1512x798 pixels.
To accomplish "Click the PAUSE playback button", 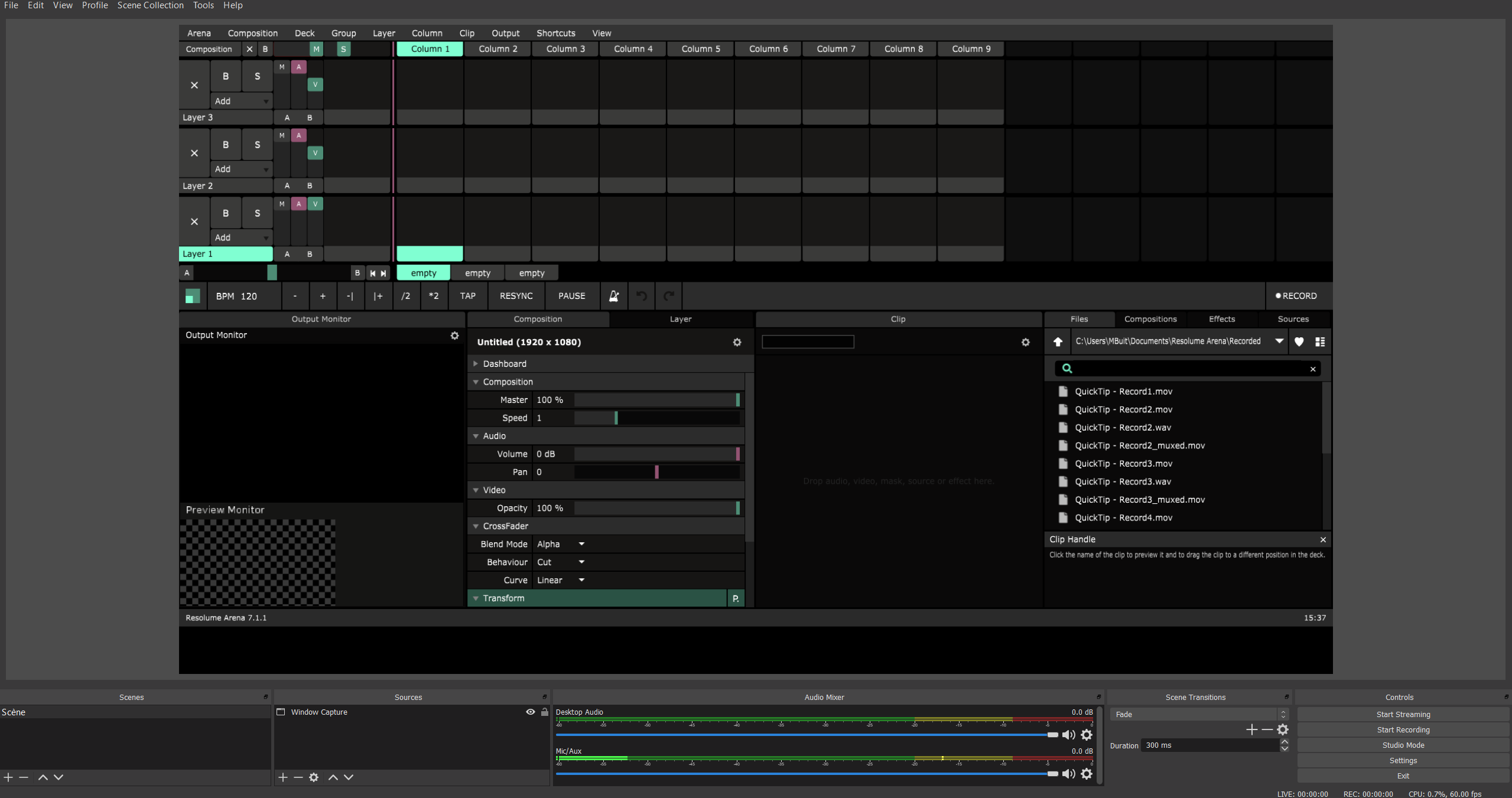I will tap(571, 295).
